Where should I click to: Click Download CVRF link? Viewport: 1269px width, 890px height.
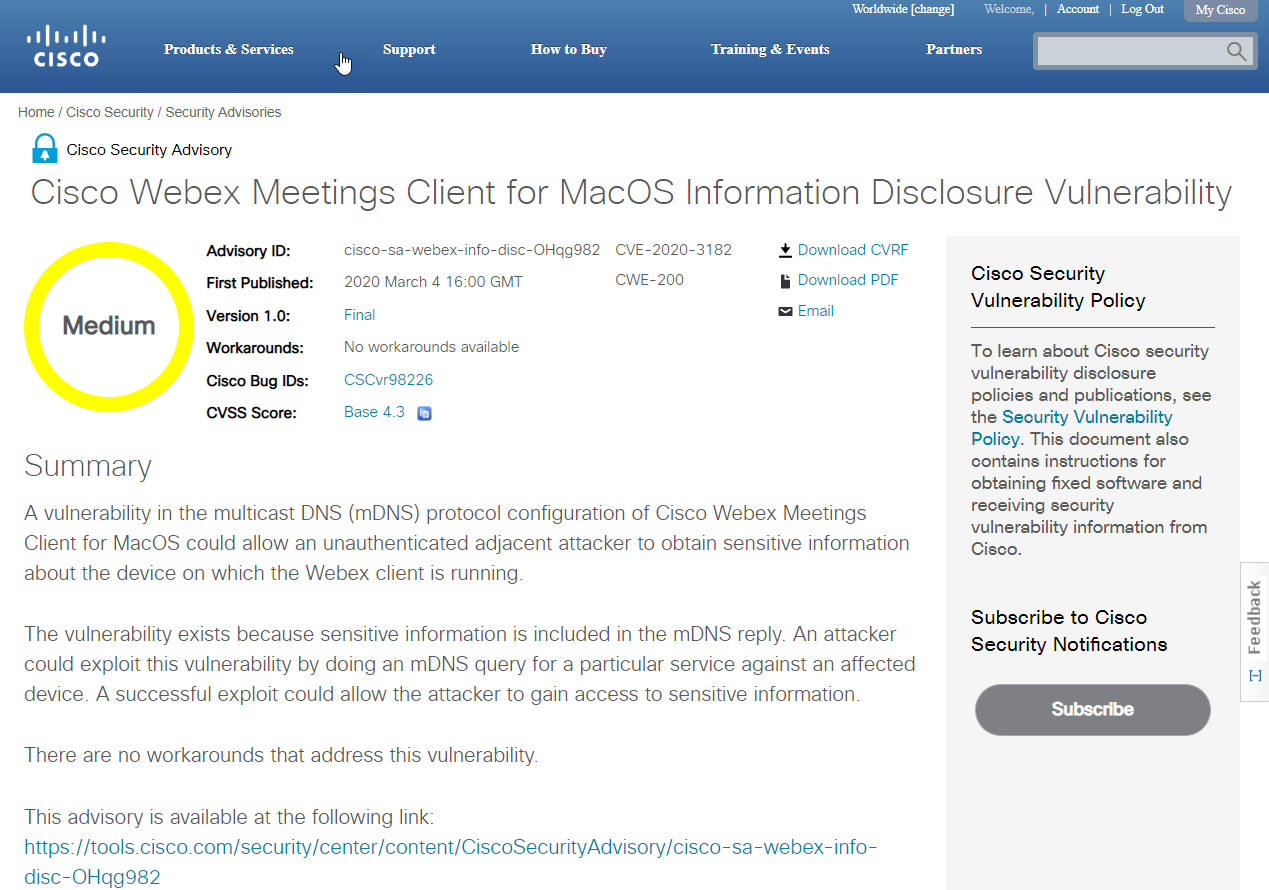pos(853,250)
